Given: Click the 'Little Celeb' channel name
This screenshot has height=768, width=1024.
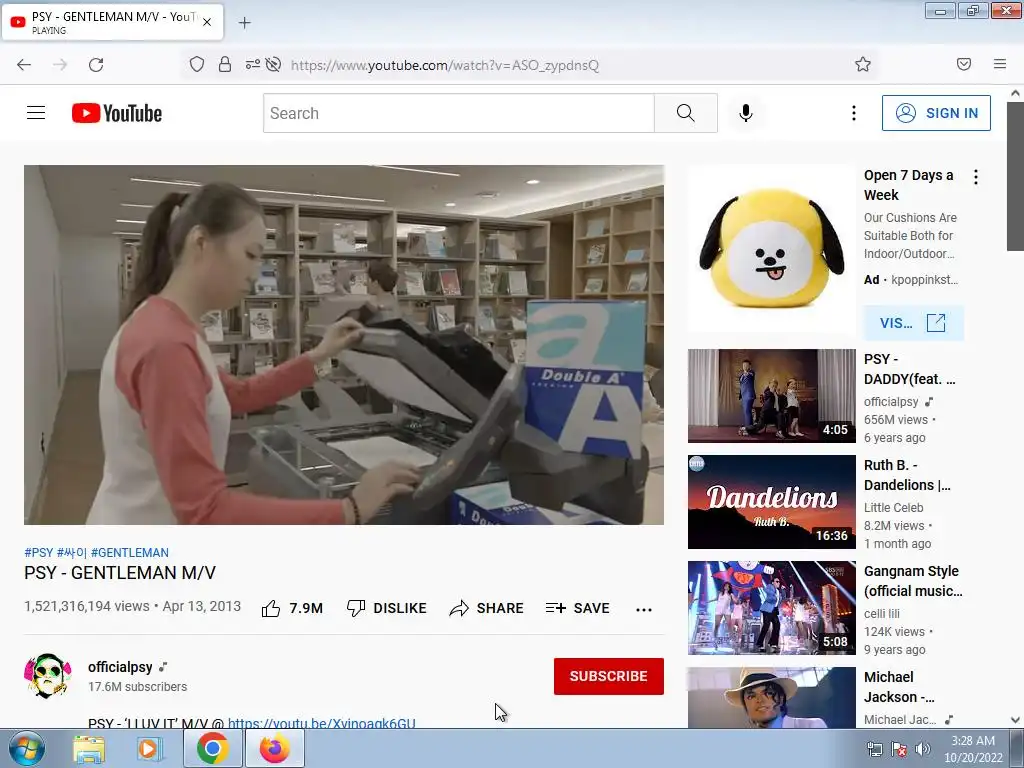Looking at the screenshot, I should pos(893,507).
